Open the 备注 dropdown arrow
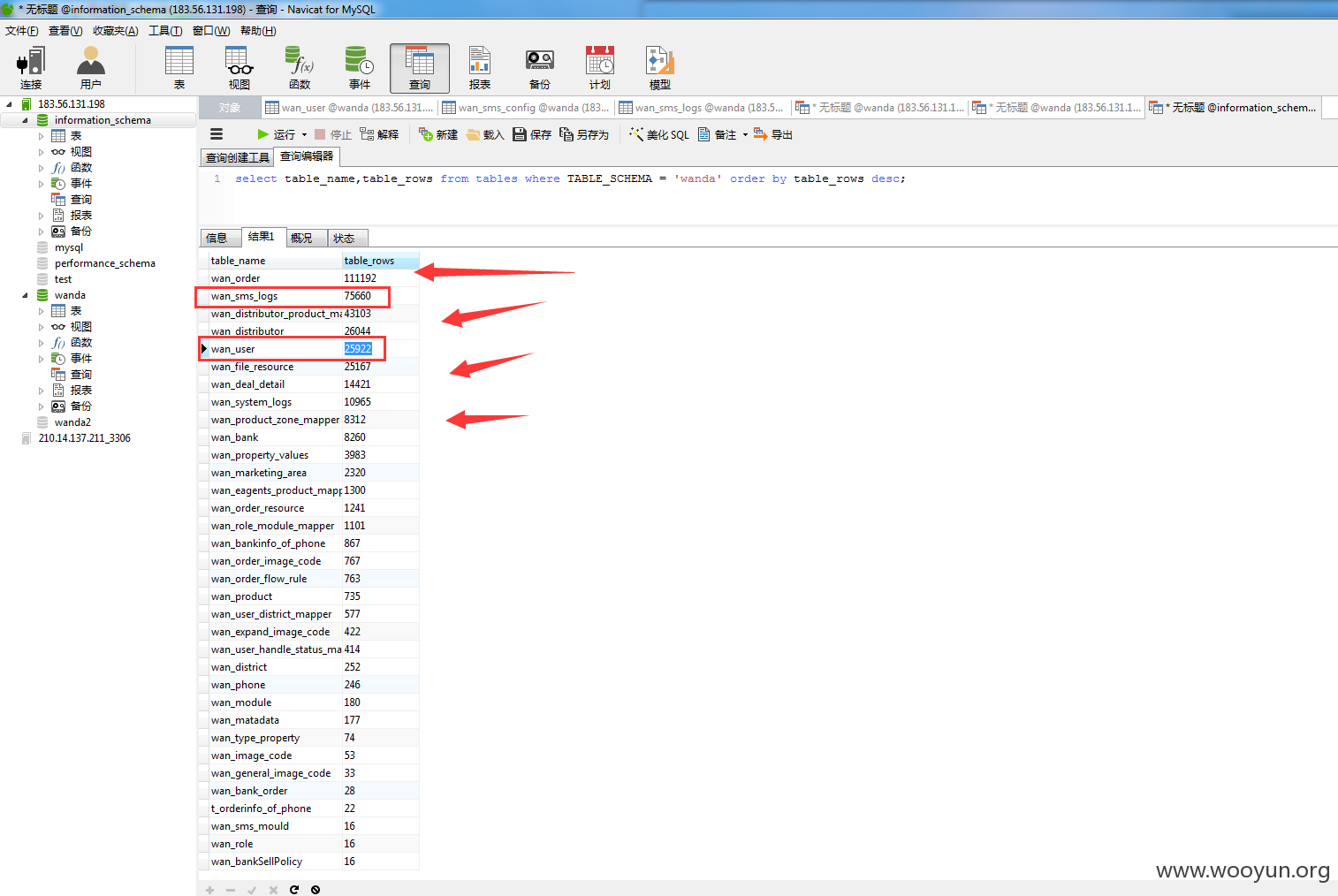1338x896 pixels. (745, 135)
